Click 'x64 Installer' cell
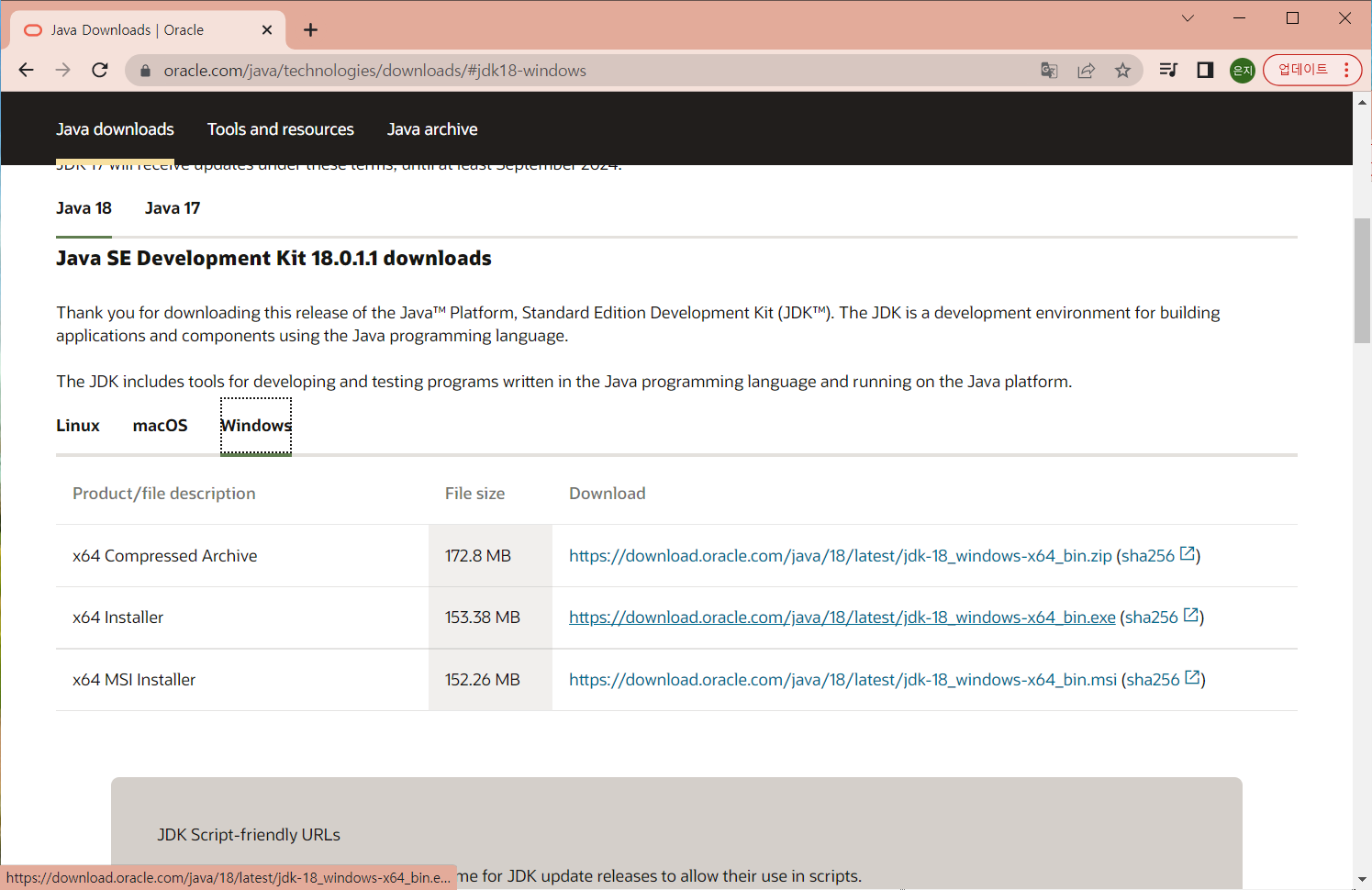The height and width of the screenshot is (890, 1372). point(118,617)
